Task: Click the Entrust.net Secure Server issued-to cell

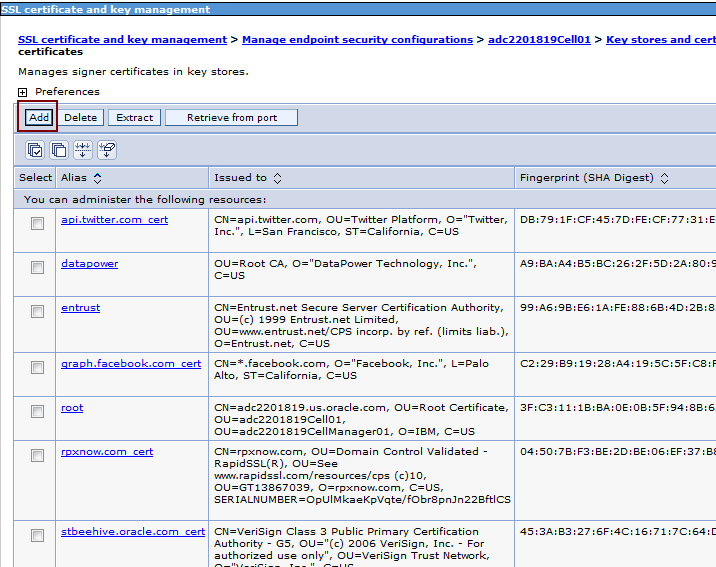Action: tap(361, 326)
